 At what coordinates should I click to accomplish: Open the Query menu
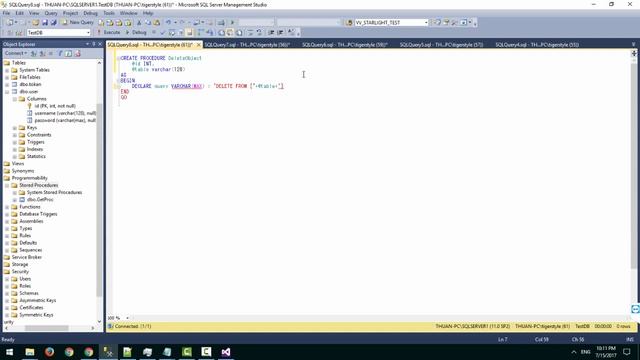point(51,13)
